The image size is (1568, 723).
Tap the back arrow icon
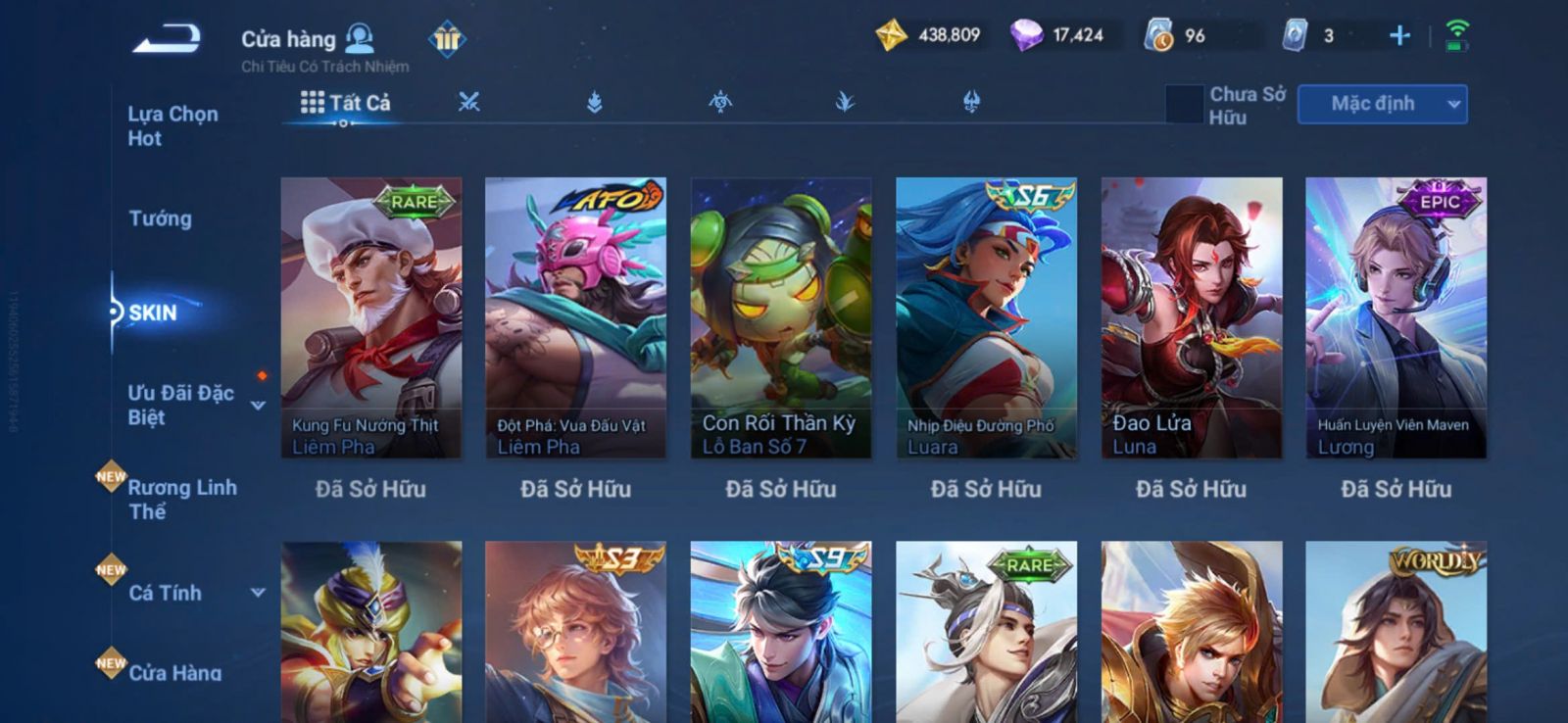pos(167,39)
